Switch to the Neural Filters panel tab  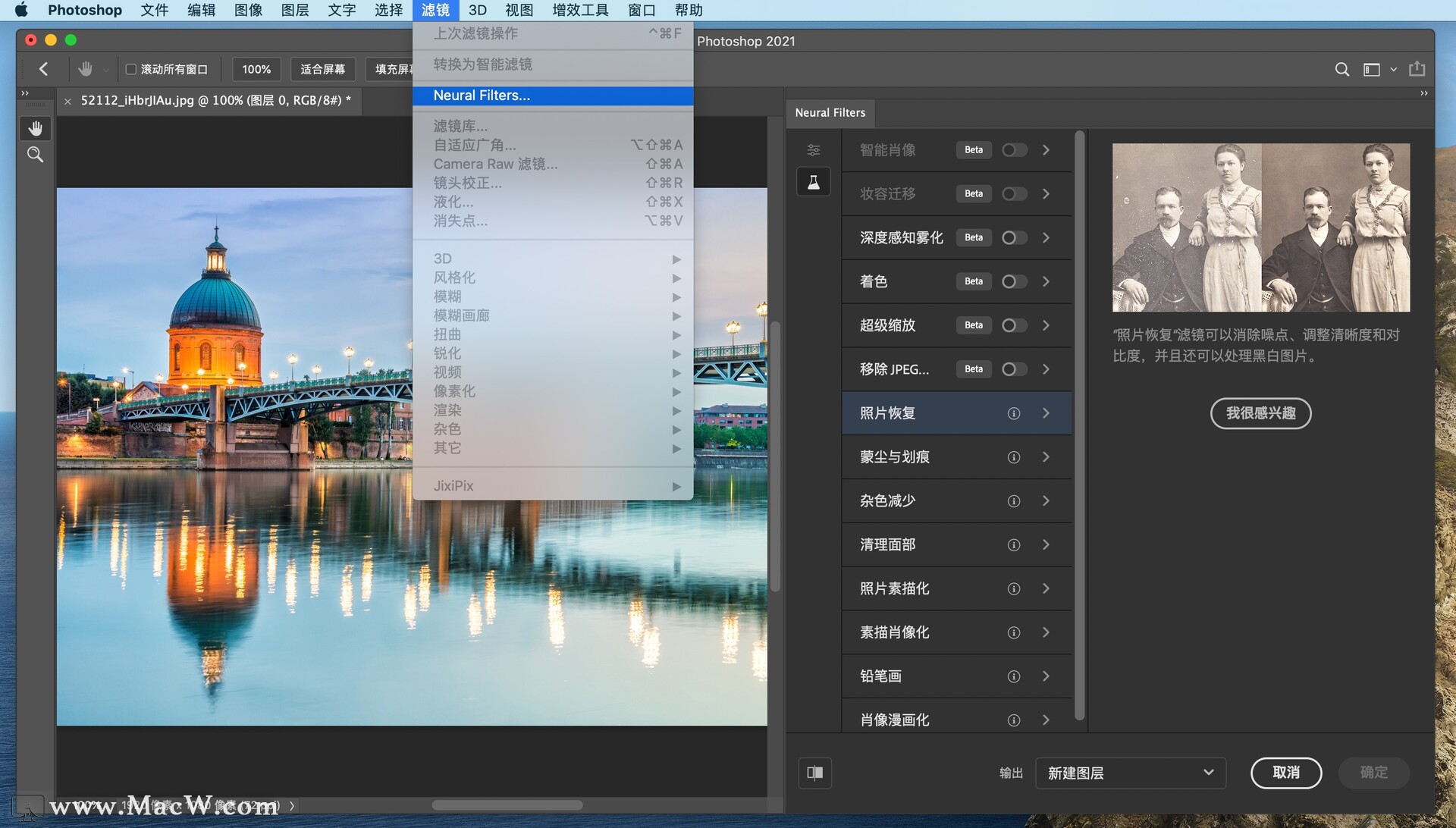pyautogui.click(x=830, y=113)
